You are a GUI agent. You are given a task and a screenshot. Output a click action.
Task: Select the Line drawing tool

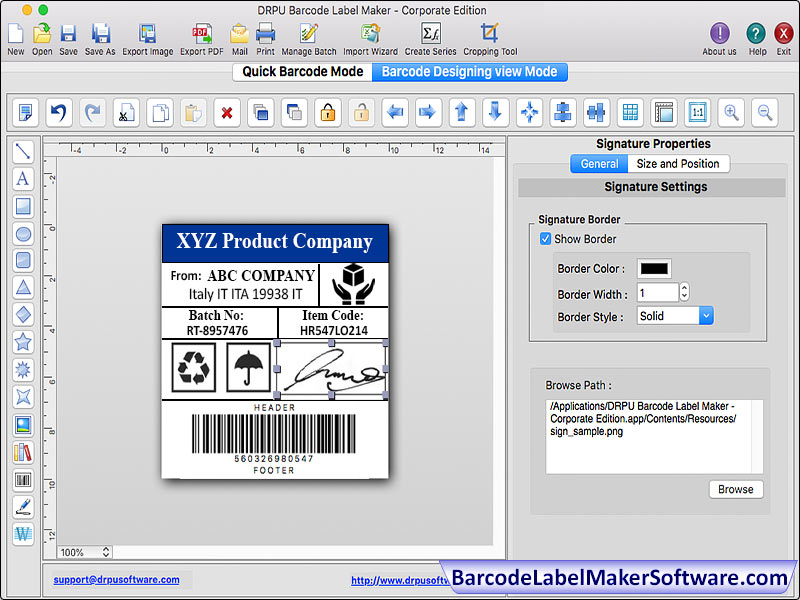pos(23,152)
